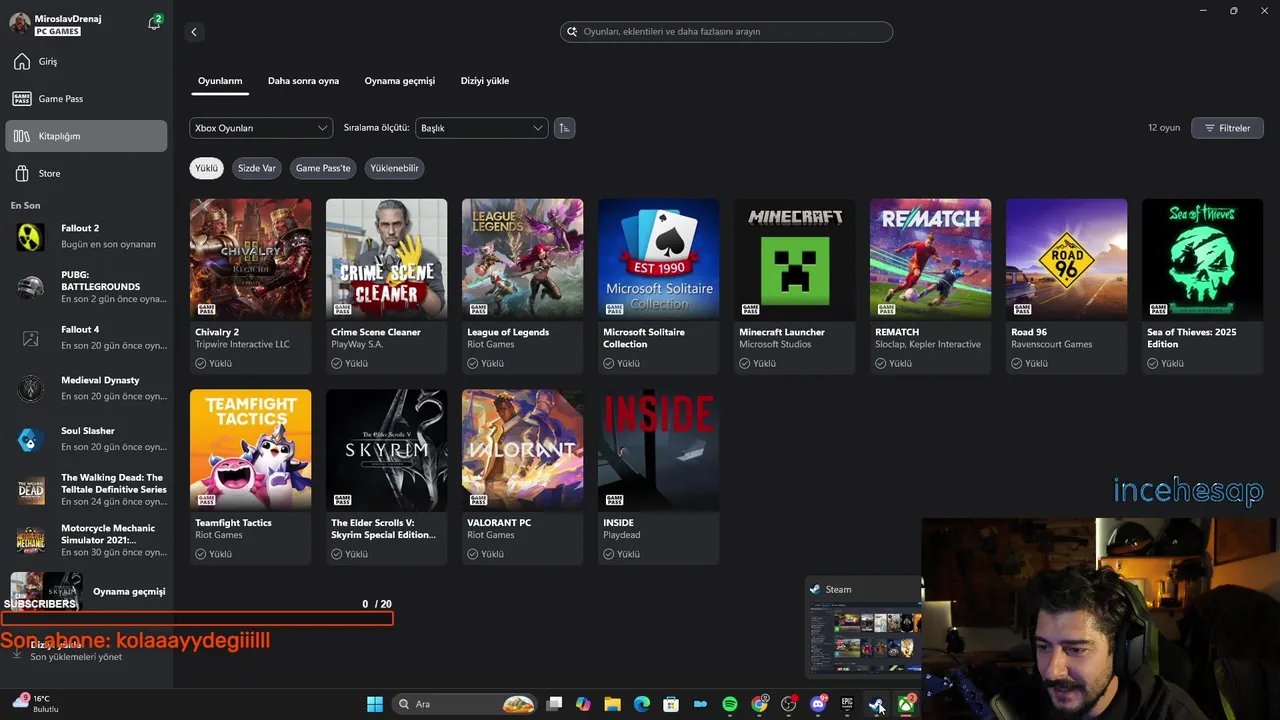Toggle the Sizde Var filter chip
The width and height of the screenshot is (1280, 720).
256,168
